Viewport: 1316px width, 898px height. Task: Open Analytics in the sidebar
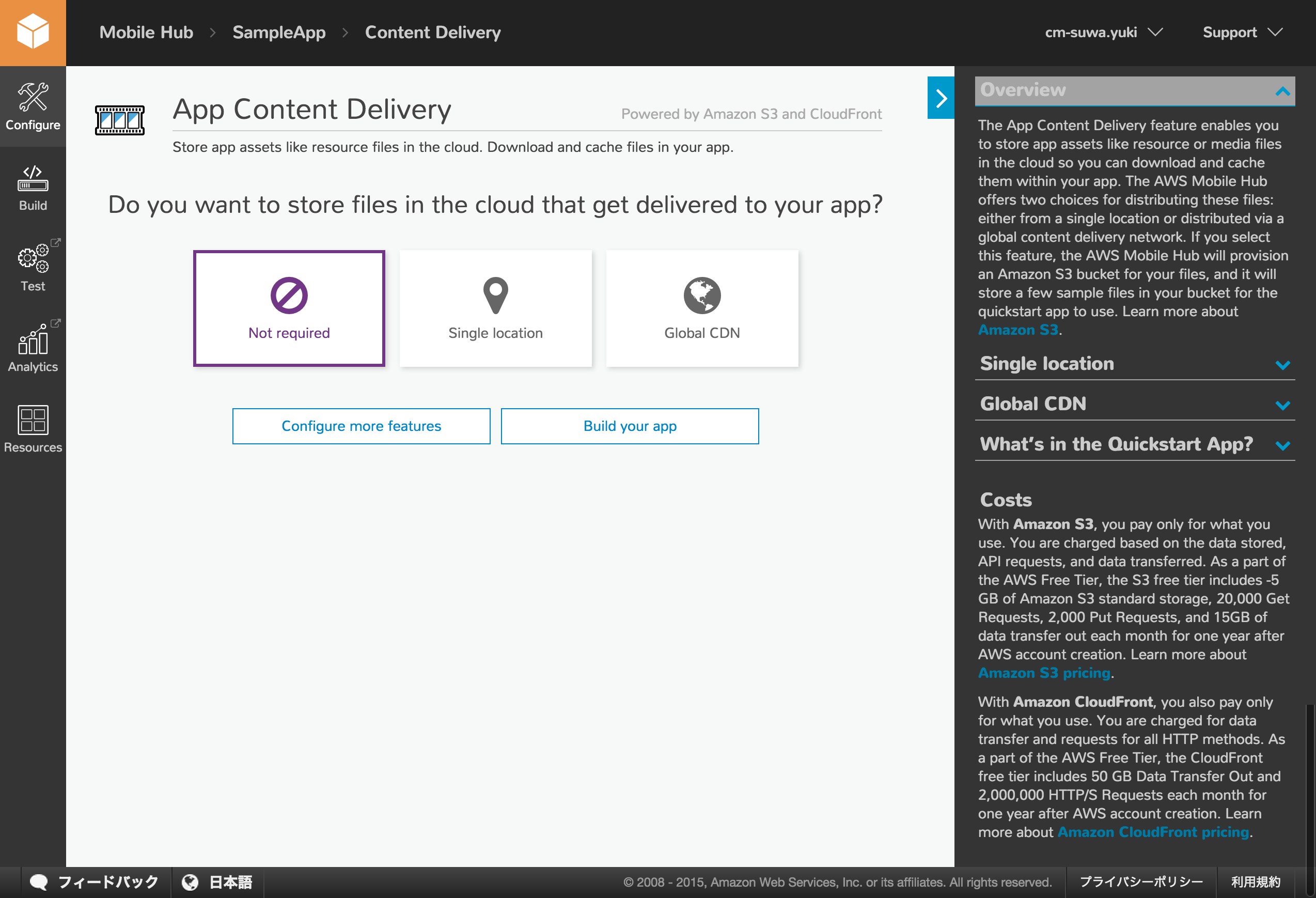click(33, 349)
